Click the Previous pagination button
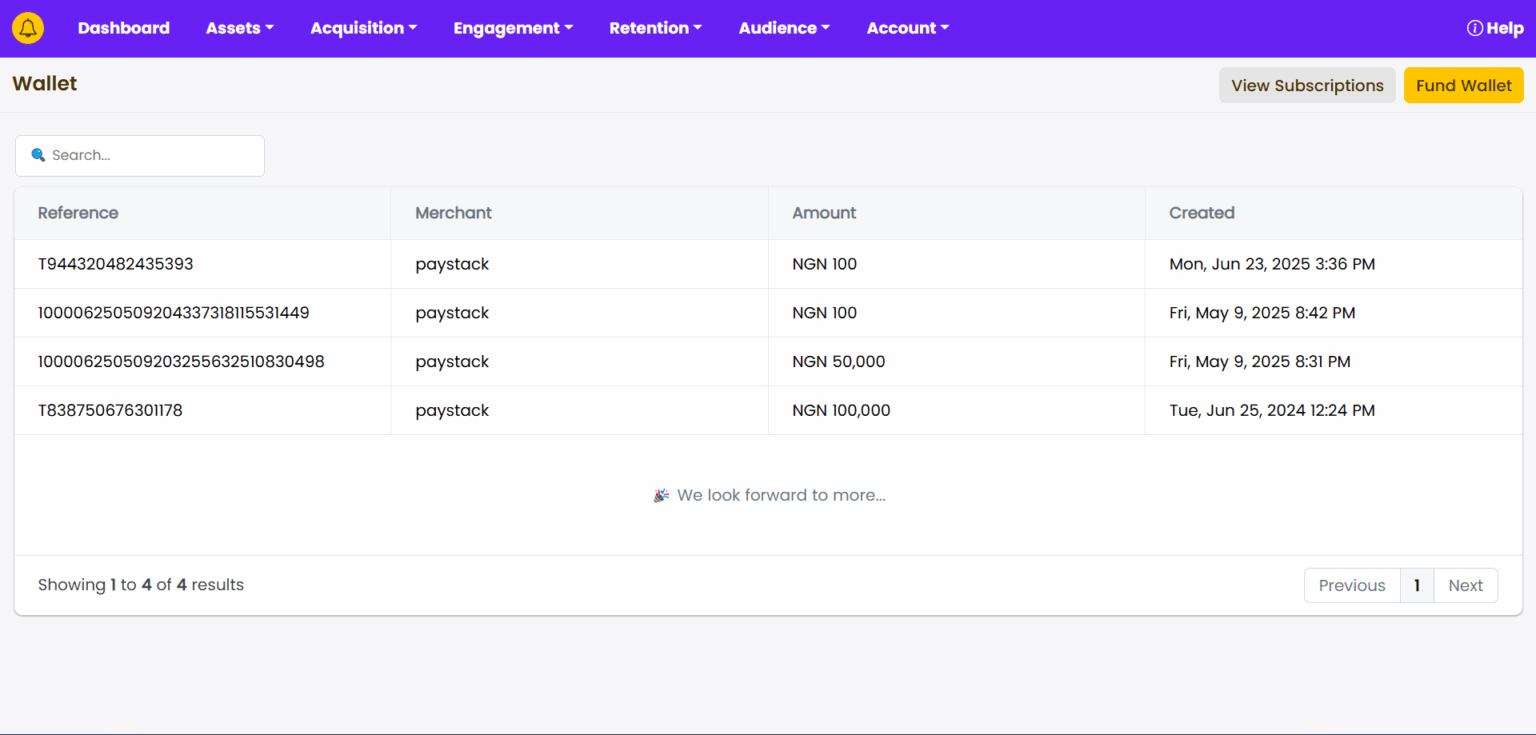 pyautogui.click(x=1351, y=585)
